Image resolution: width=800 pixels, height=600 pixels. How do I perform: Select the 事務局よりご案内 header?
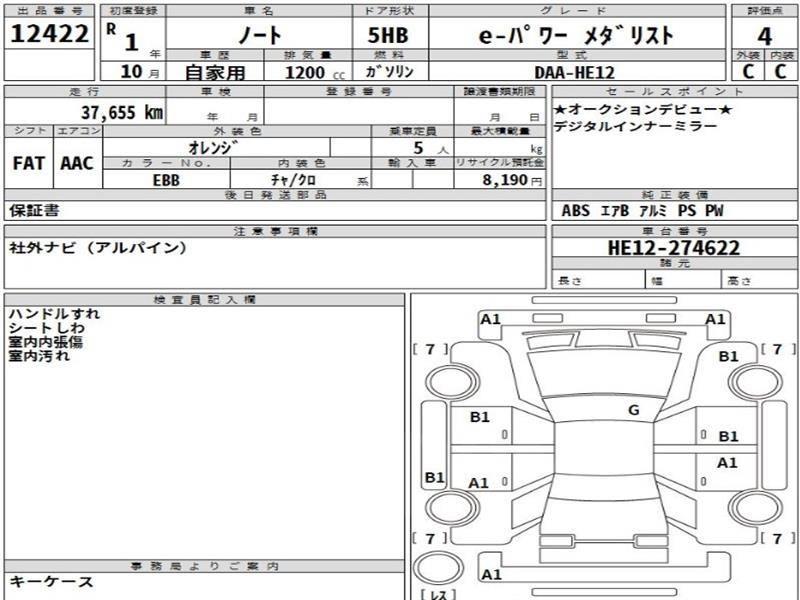[204, 566]
